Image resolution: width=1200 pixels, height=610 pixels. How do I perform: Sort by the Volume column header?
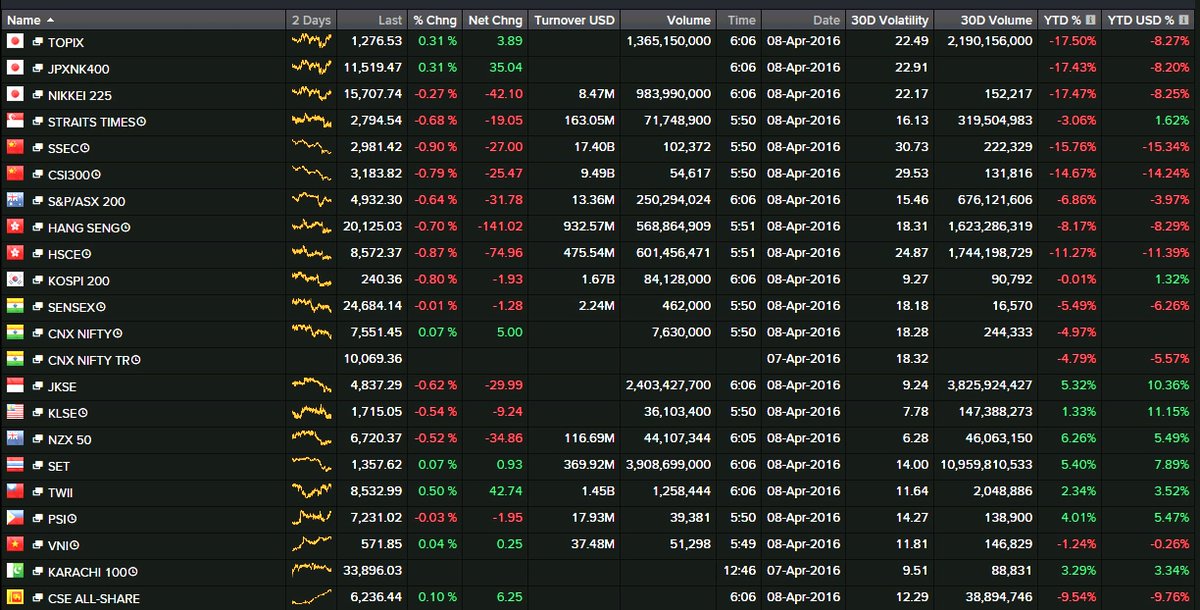[668, 20]
